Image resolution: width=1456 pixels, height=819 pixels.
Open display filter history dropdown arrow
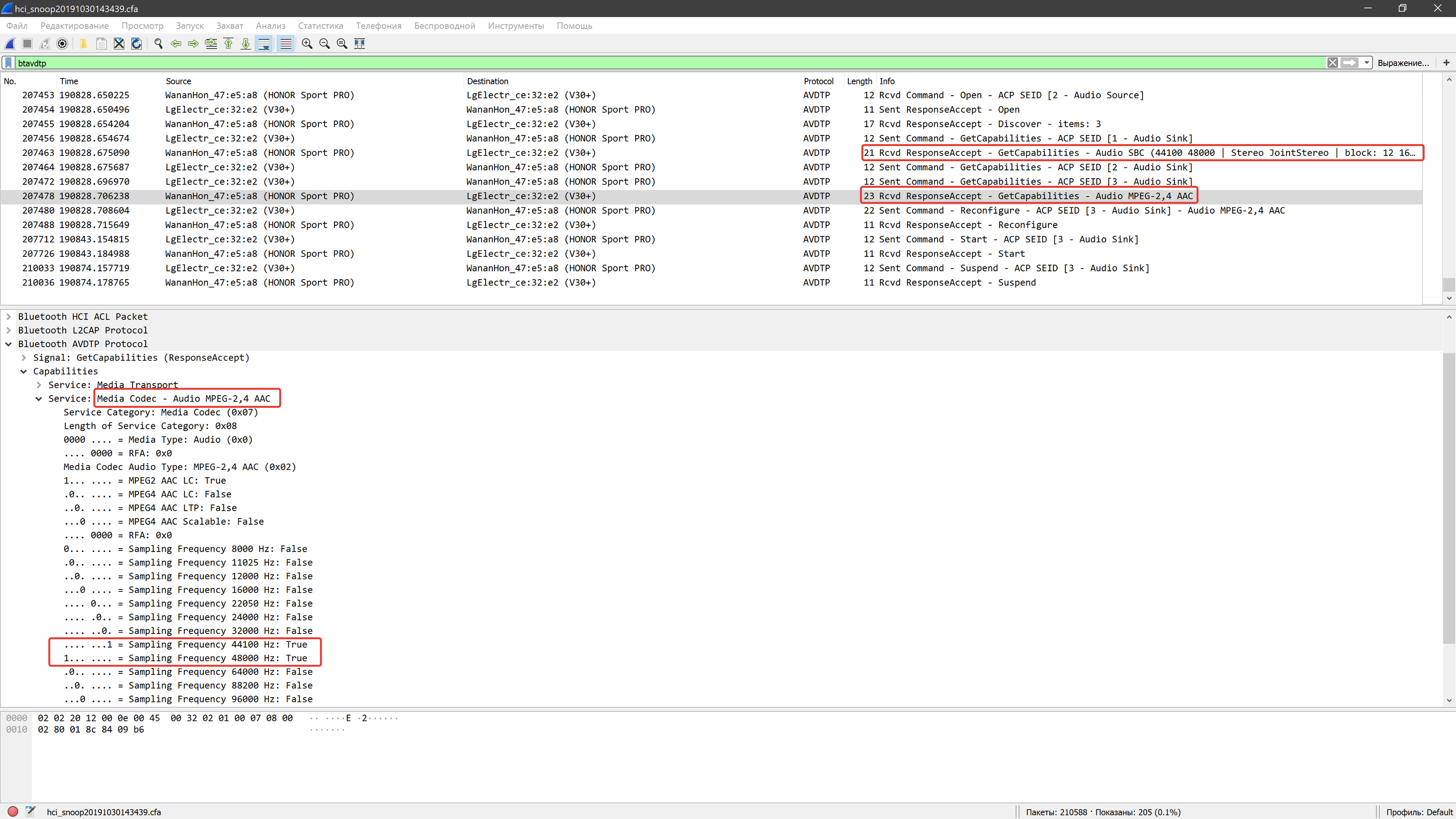pos(1367,63)
